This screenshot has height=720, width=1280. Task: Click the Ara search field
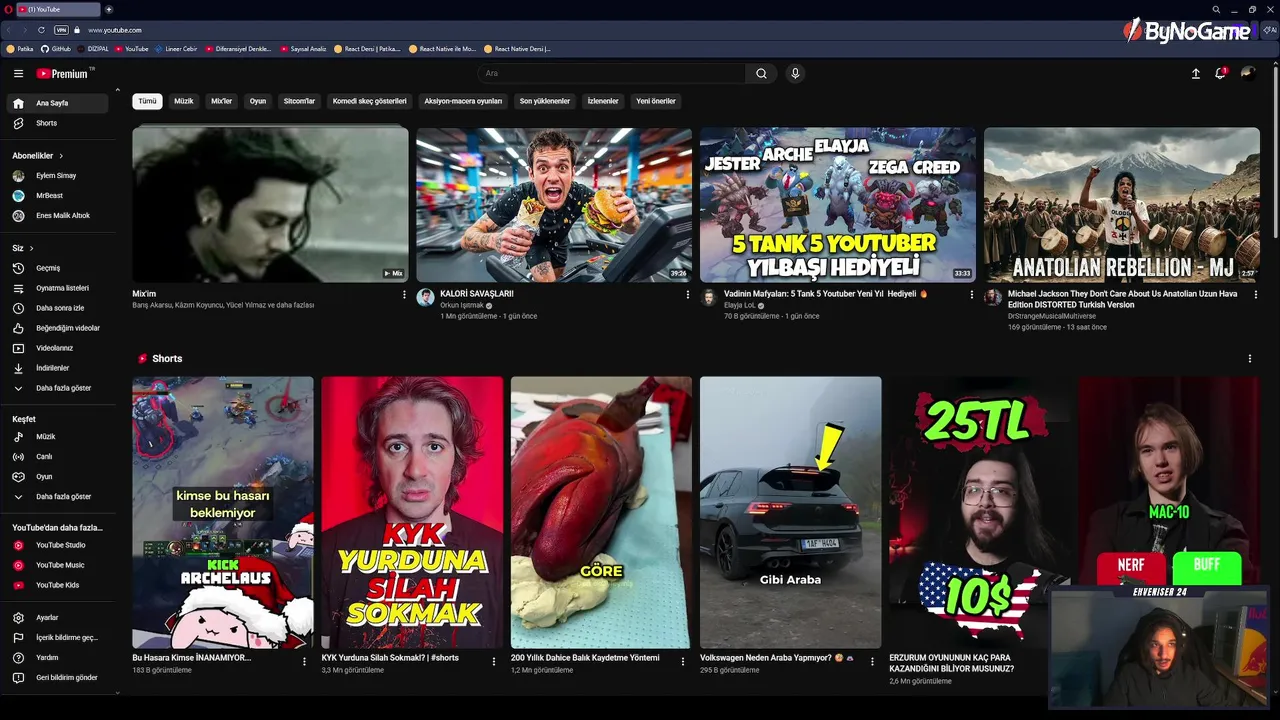pyautogui.click(x=611, y=73)
